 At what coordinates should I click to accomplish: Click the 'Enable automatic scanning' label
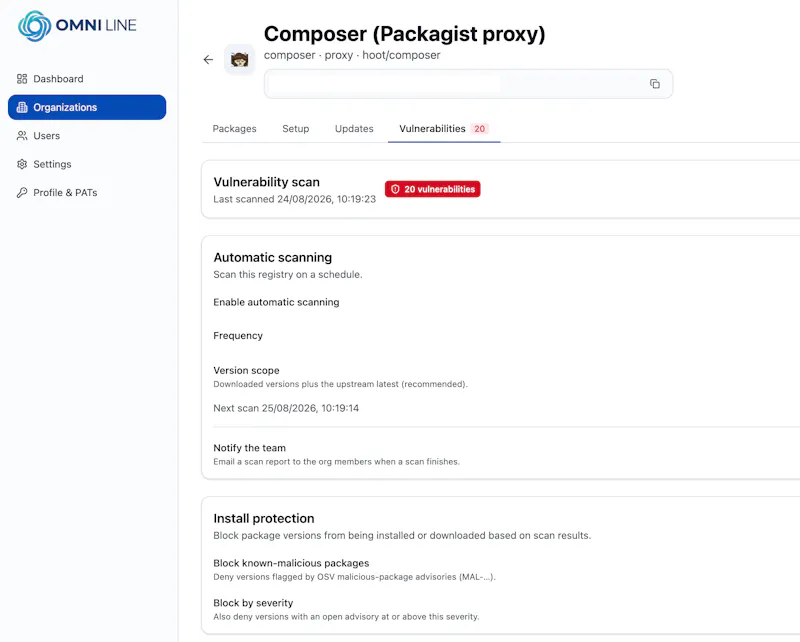coord(276,302)
